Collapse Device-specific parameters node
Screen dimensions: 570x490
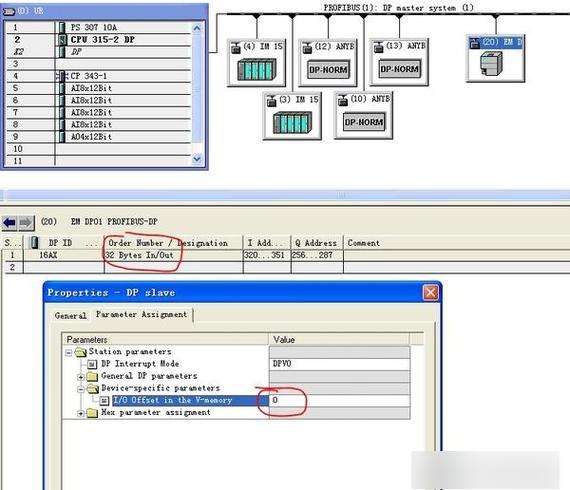click(x=81, y=389)
